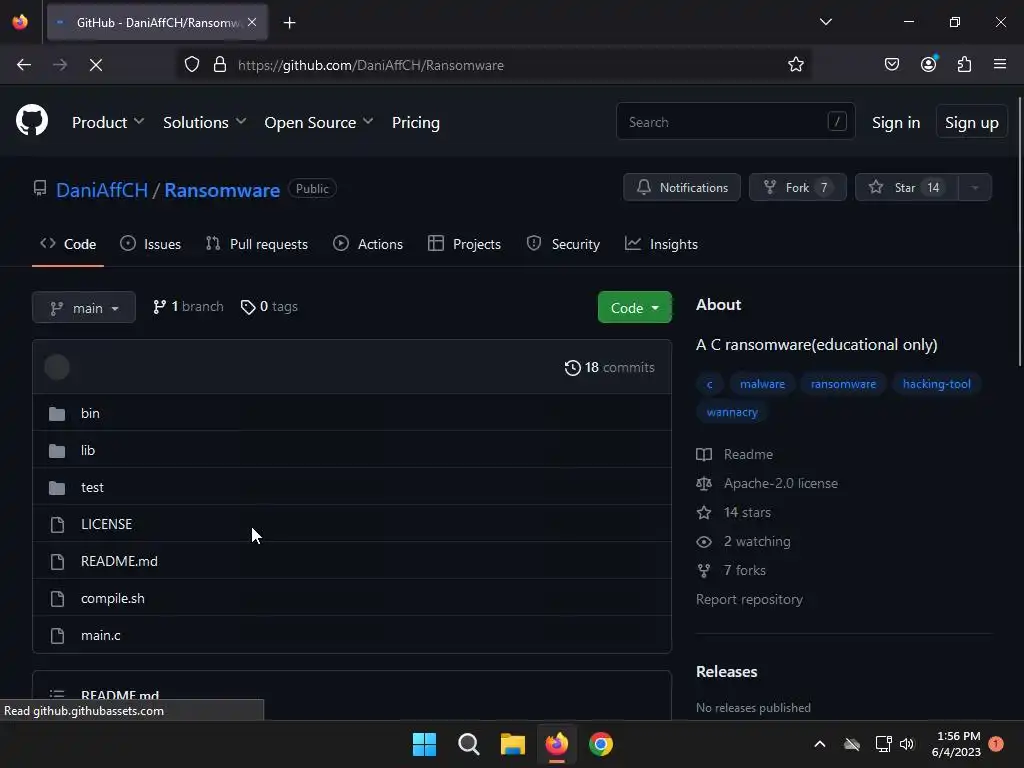This screenshot has width=1024, height=768.
Task: Open the Issues tab
Action: point(151,244)
